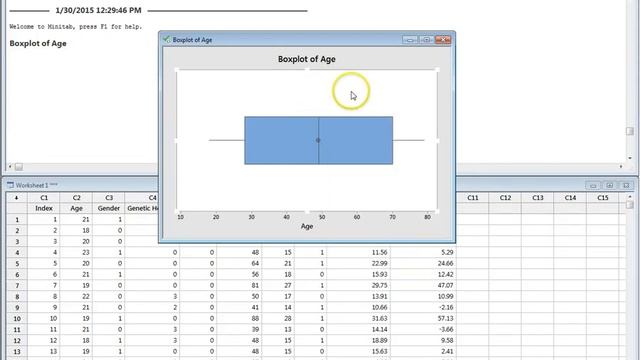Maximize the Boxplot of Age graph window
The width and height of the screenshot is (640, 360).
427,40
